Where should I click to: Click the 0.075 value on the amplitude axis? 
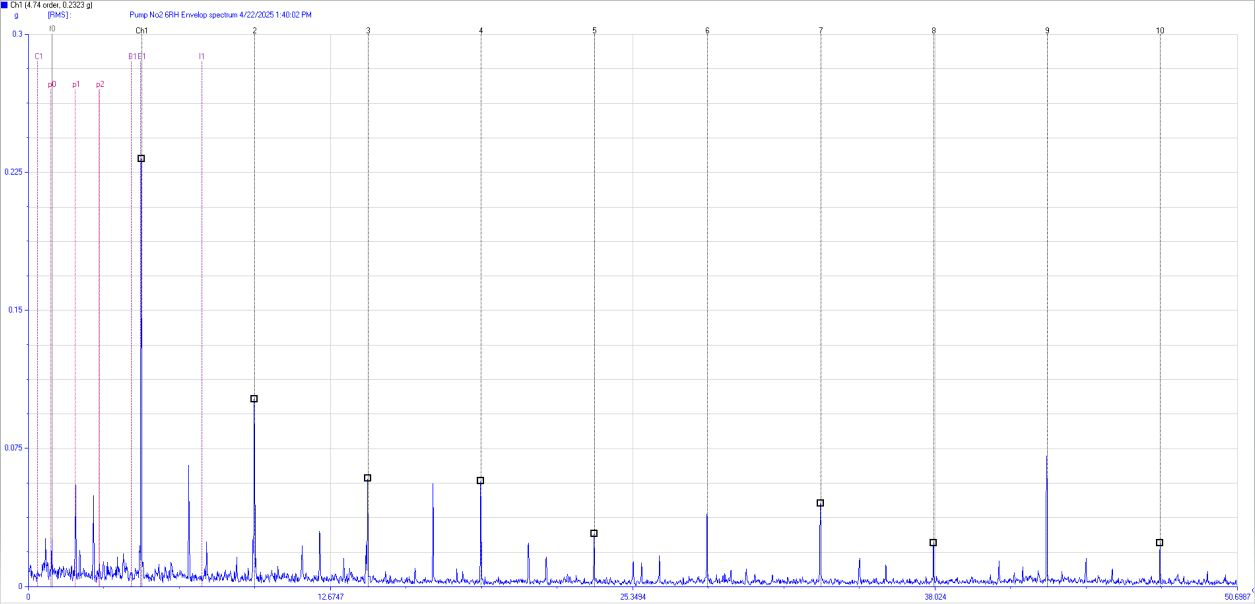[14, 448]
